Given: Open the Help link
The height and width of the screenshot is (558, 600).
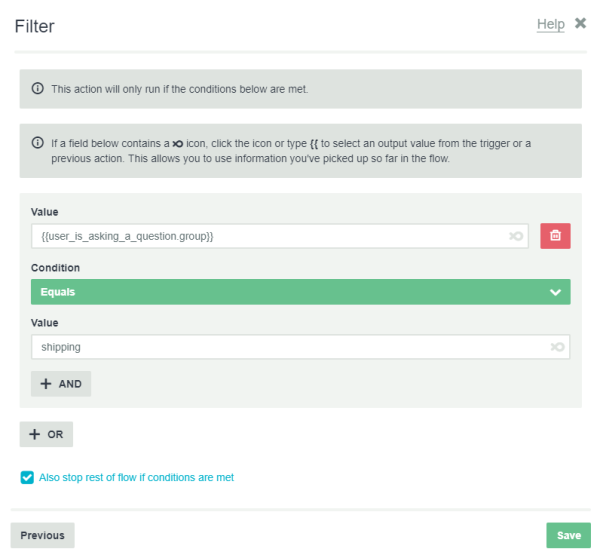Looking at the screenshot, I should (550, 24).
